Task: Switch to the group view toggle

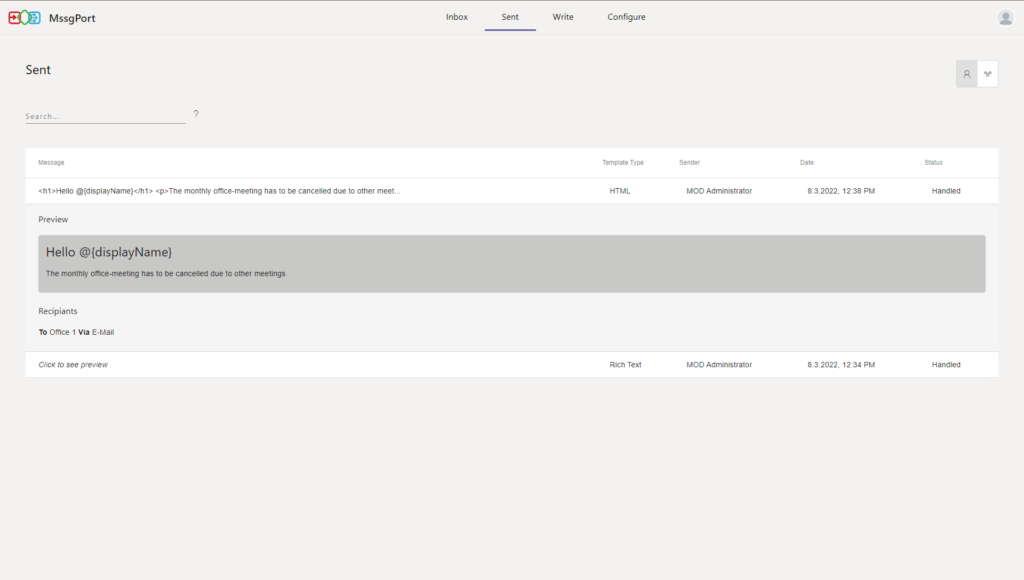Action: 987,74
